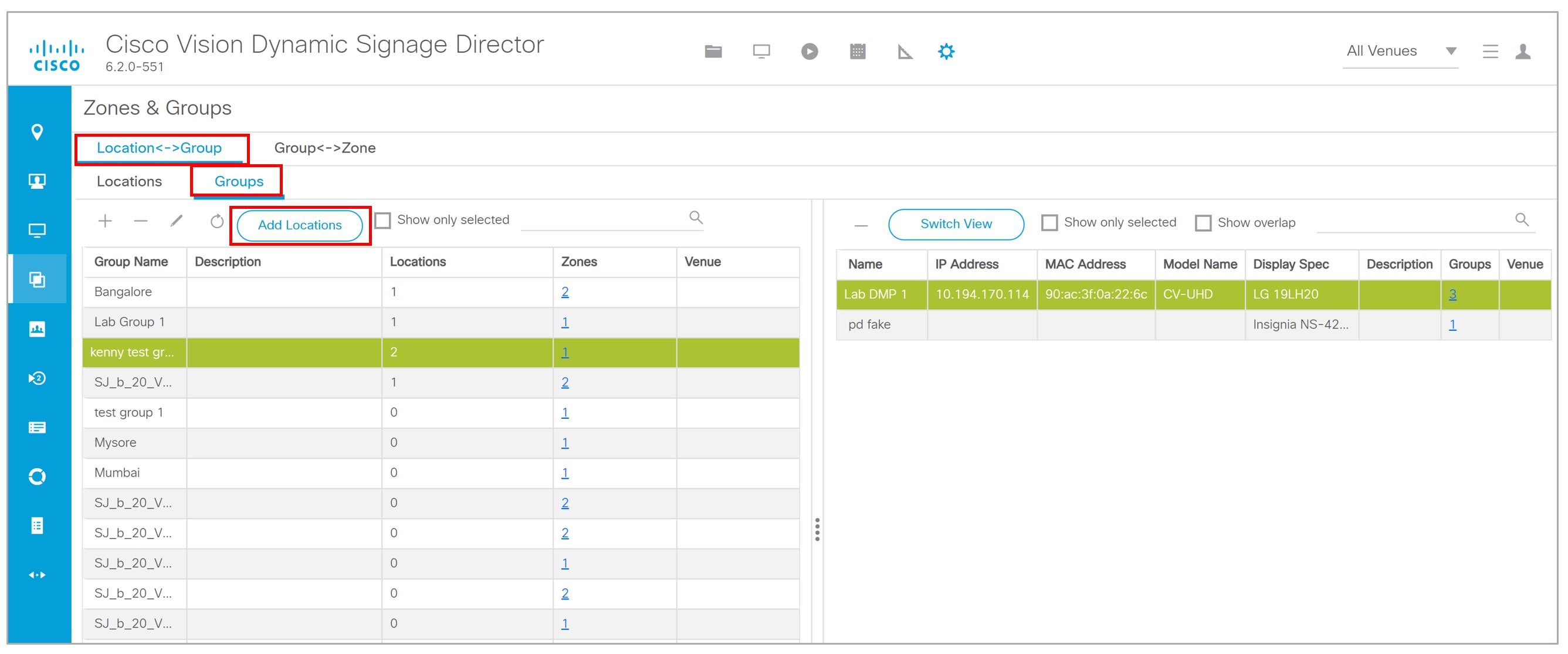Select the Locations tab
This screenshot has height=654, width=1568.
click(x=128, y=181)
